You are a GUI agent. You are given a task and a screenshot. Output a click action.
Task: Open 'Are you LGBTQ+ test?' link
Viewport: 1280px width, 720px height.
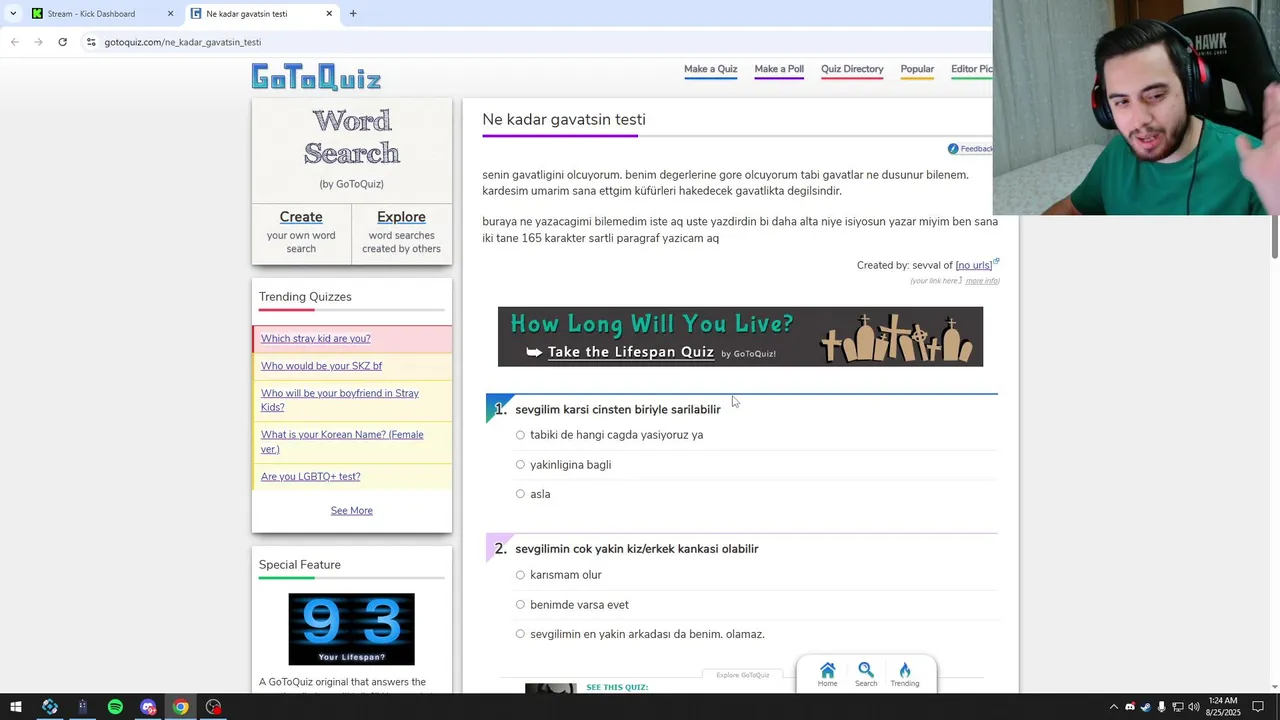click(x=310, y=477)
